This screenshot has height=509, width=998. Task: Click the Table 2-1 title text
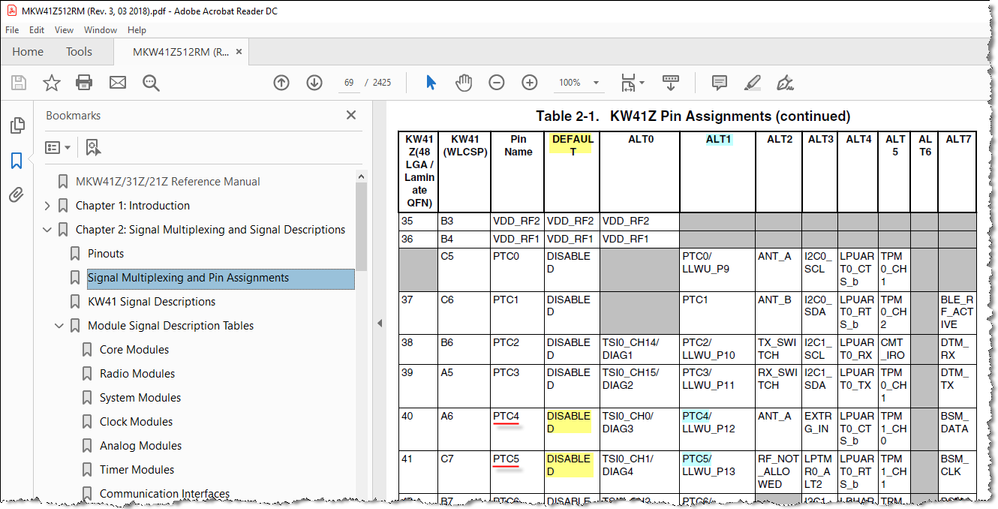(x=692, y=116)
